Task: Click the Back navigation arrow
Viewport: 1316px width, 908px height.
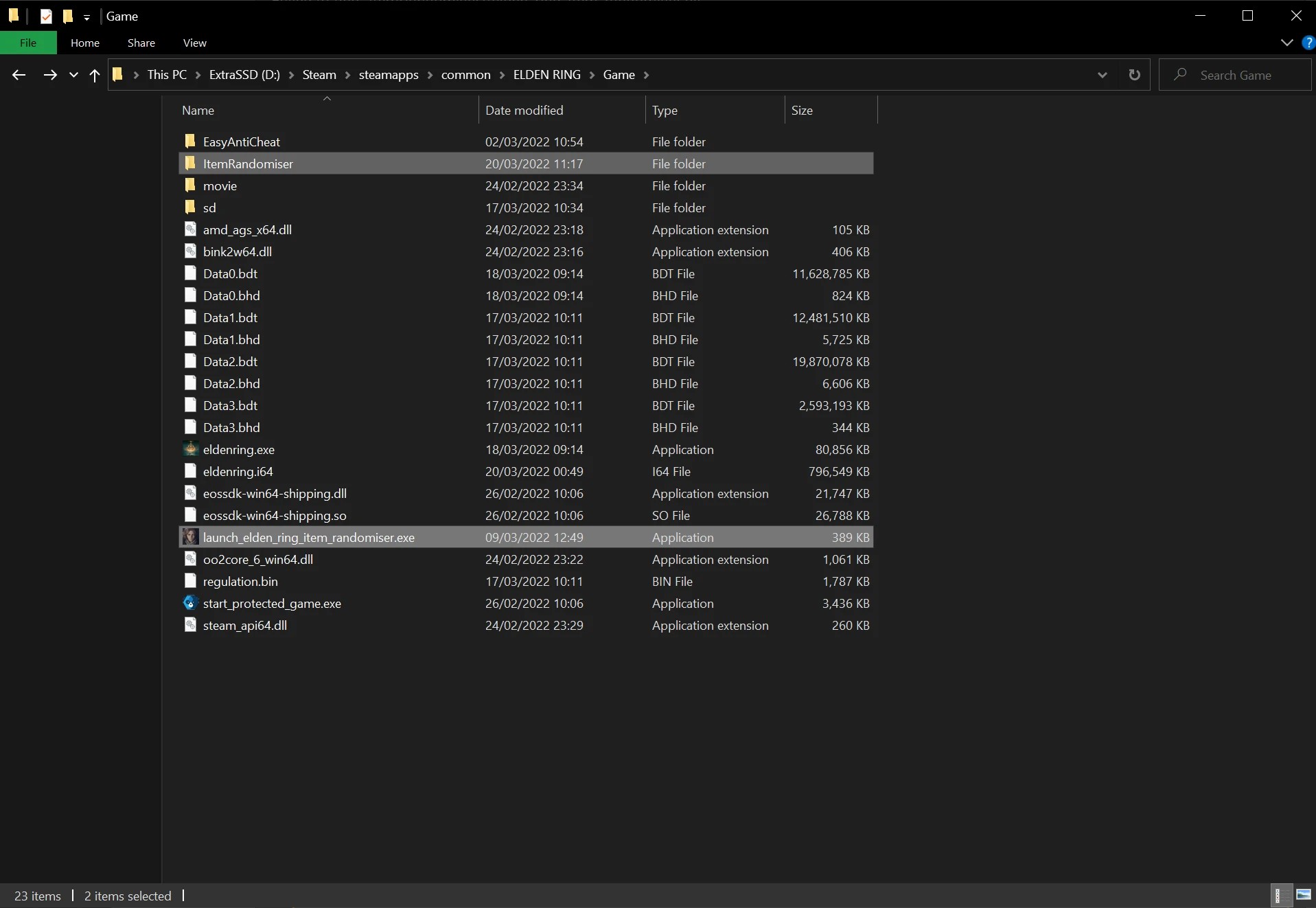Action: 19,75
